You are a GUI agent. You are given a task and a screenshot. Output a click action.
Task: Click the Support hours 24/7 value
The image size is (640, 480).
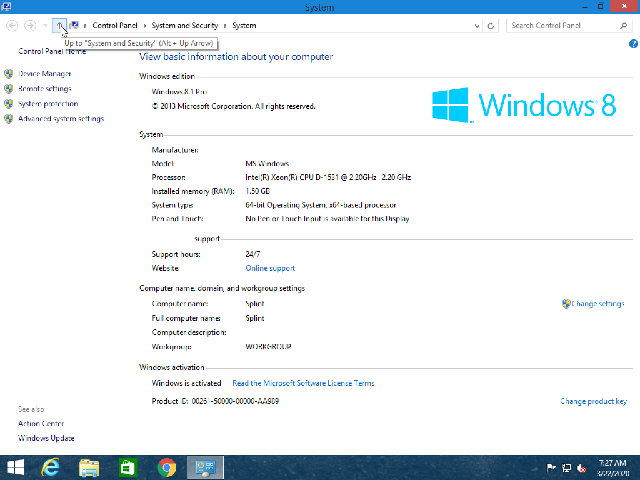(x=253, y=254)
